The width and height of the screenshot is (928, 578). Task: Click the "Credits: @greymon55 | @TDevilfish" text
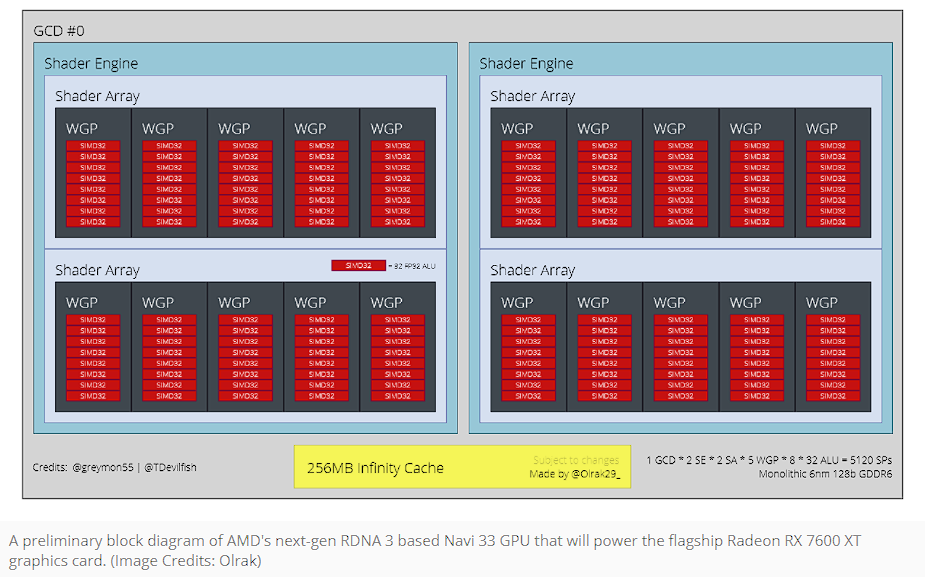(114, 467)
